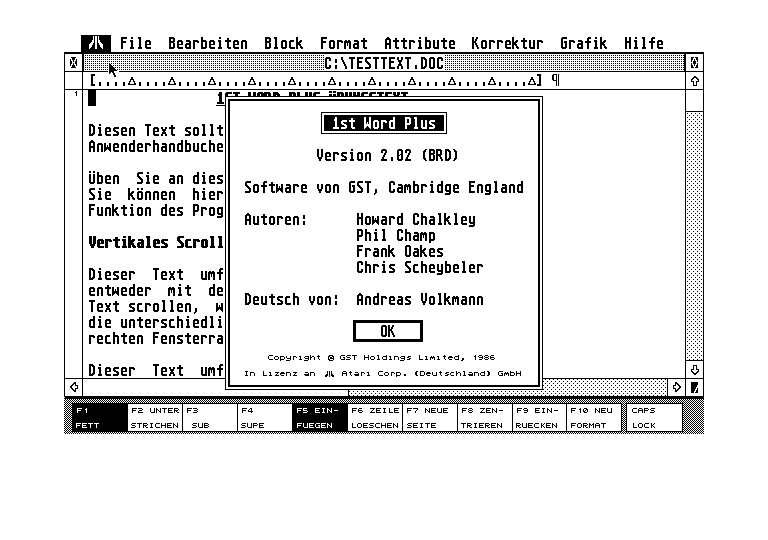Click the author name 'Phil Champ'
This screenshot has height=540, width=768.
coord(396,236)
